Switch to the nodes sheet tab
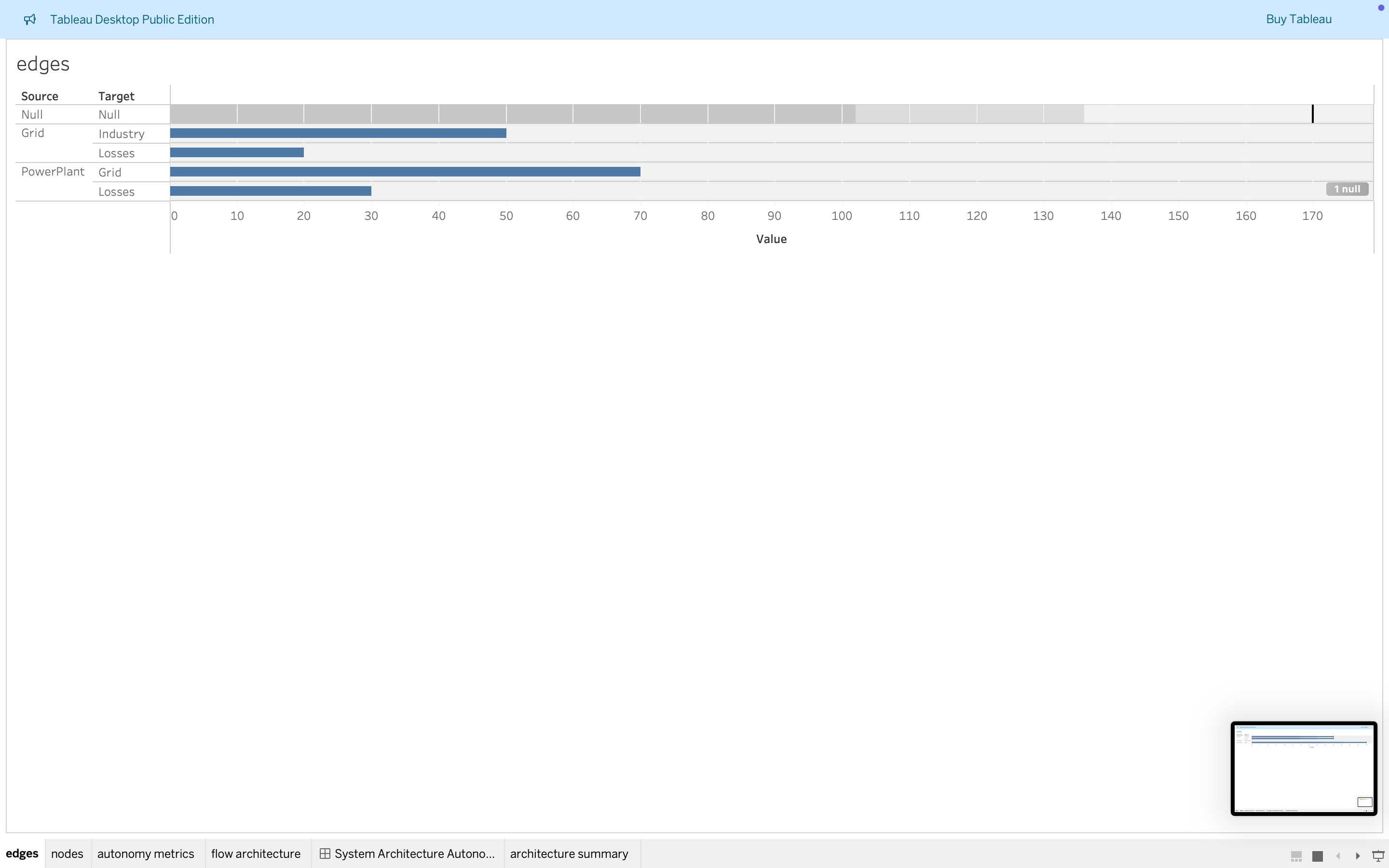The width and height of the screenshot is (1389, 868). pos(67,854)
